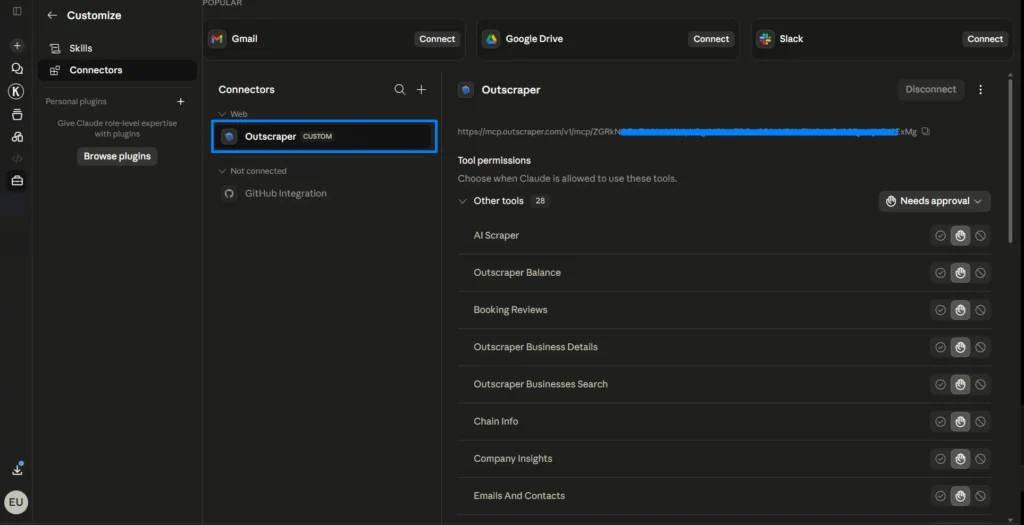
Task: Click the tool permissions panel scrollbar
Action: point(1010,160)
